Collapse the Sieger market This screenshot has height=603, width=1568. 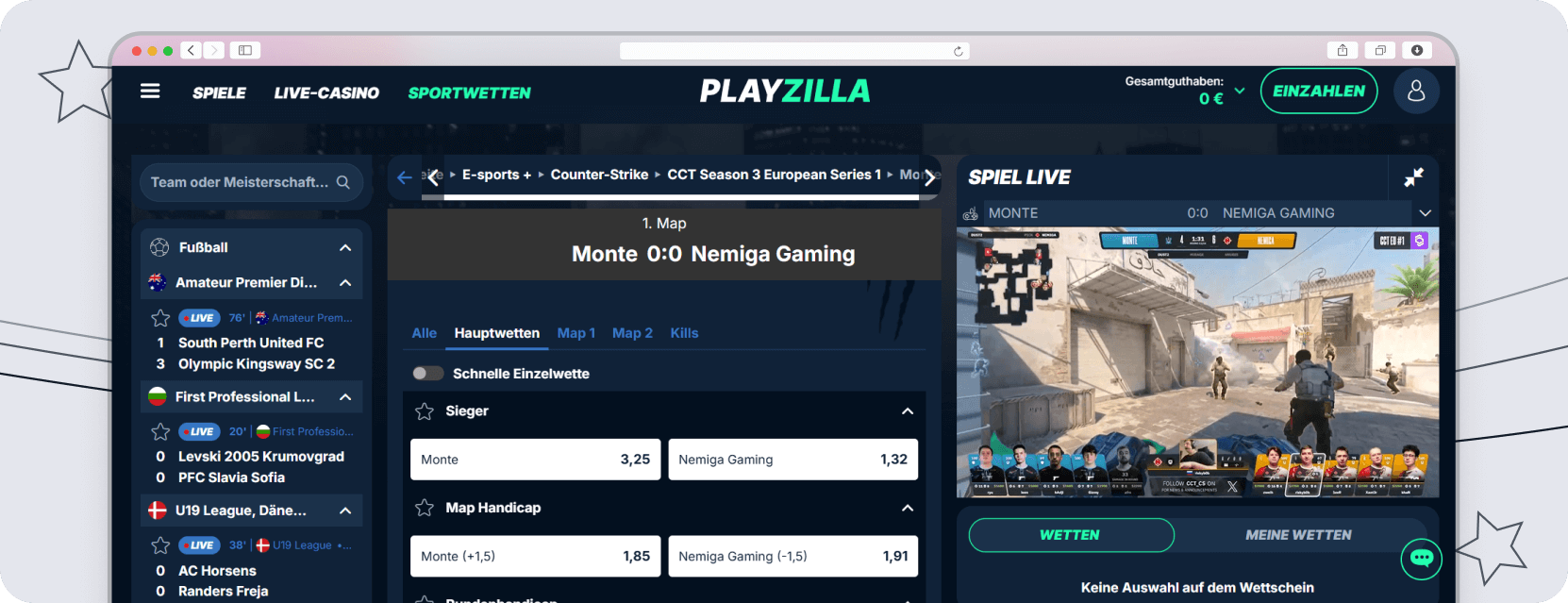[x=908, y=411]
